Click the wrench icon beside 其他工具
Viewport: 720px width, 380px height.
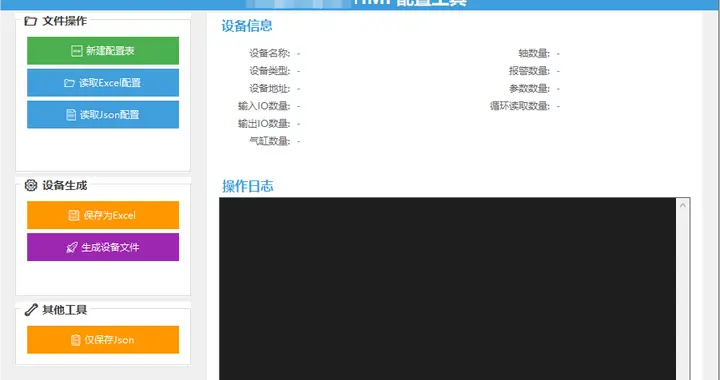click(31, 310)
